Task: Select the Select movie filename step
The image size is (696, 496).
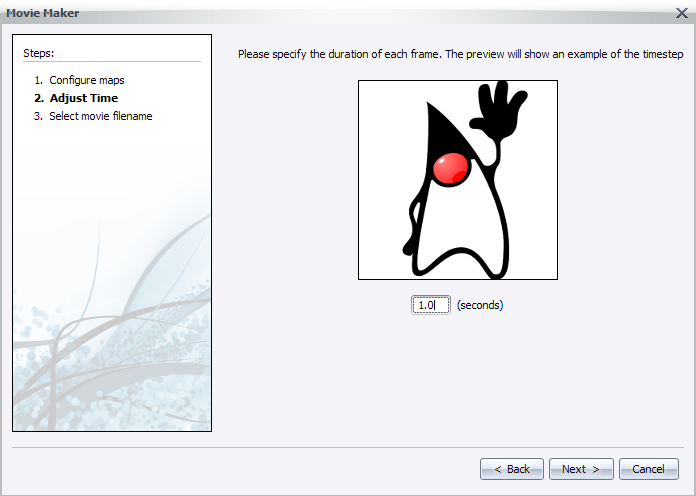Action: point(100,116)
